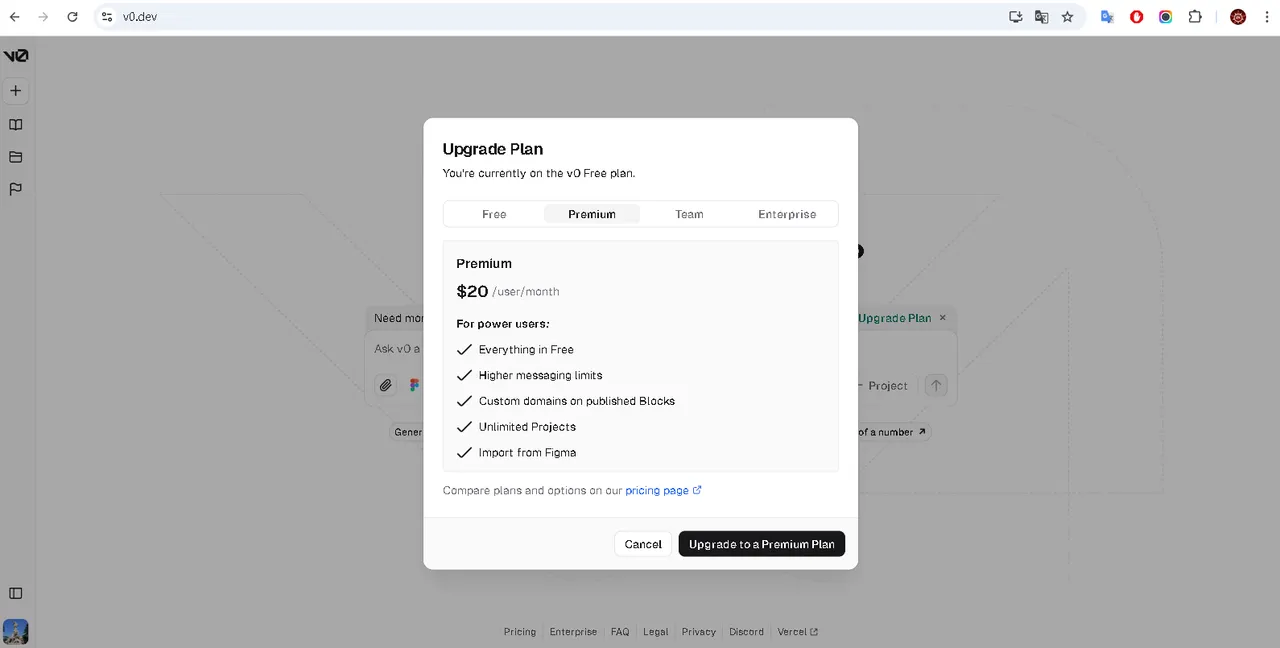1280x648 pixels.
Task: Click the feedback flag icon
Action: pos(15,189)
